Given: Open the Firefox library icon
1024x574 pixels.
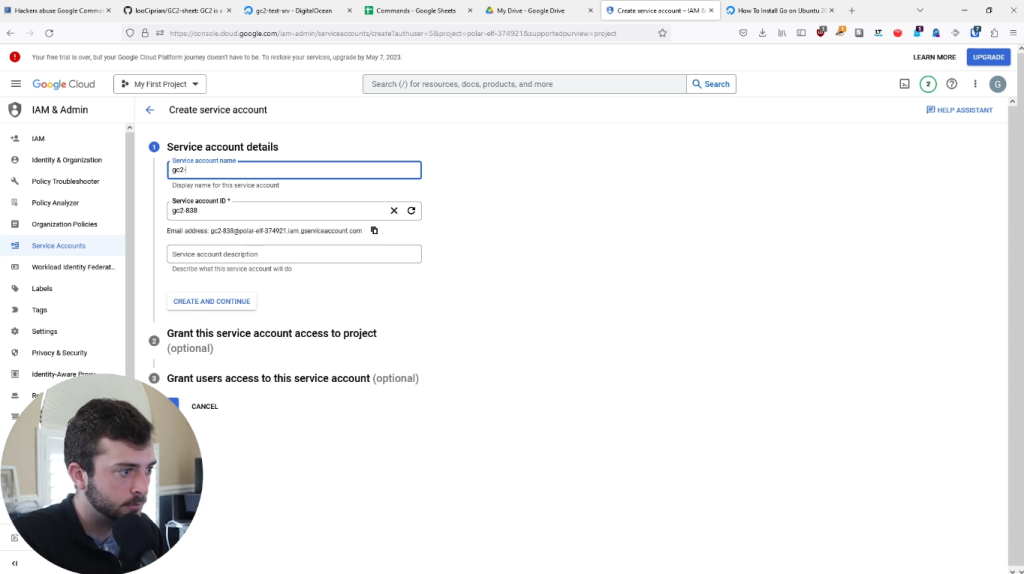Looking at the screenshot, I should 782,33.
